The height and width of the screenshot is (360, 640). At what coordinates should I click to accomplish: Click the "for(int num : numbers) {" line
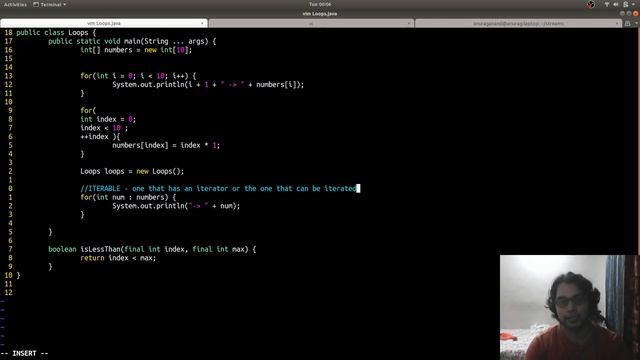coord(128,197)
